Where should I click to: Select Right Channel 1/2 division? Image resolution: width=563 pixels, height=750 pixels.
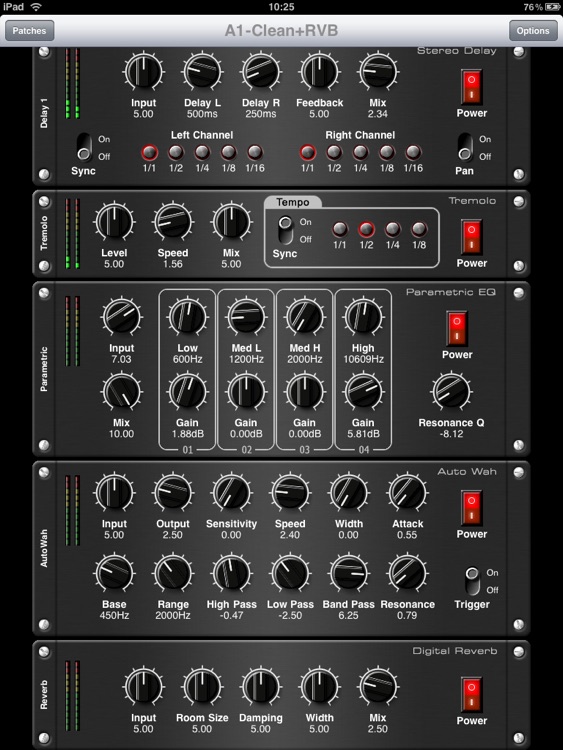pos(334,153)
